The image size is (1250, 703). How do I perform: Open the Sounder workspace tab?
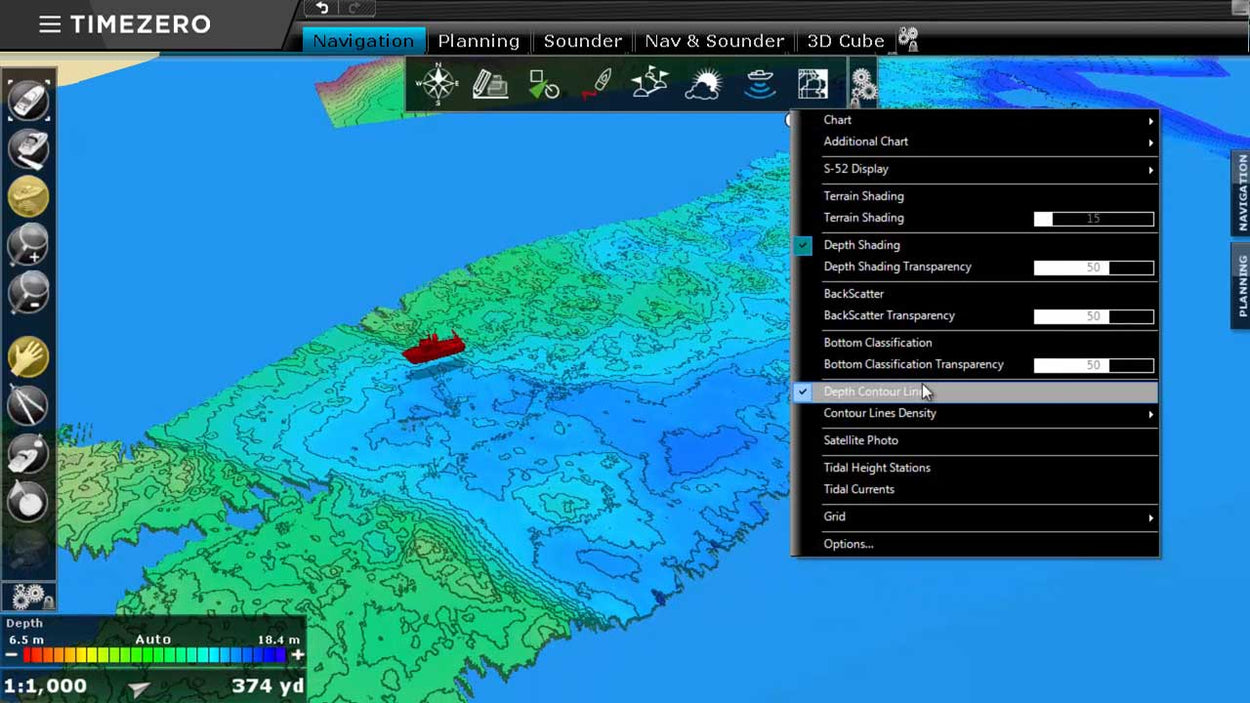click(583, 41)
